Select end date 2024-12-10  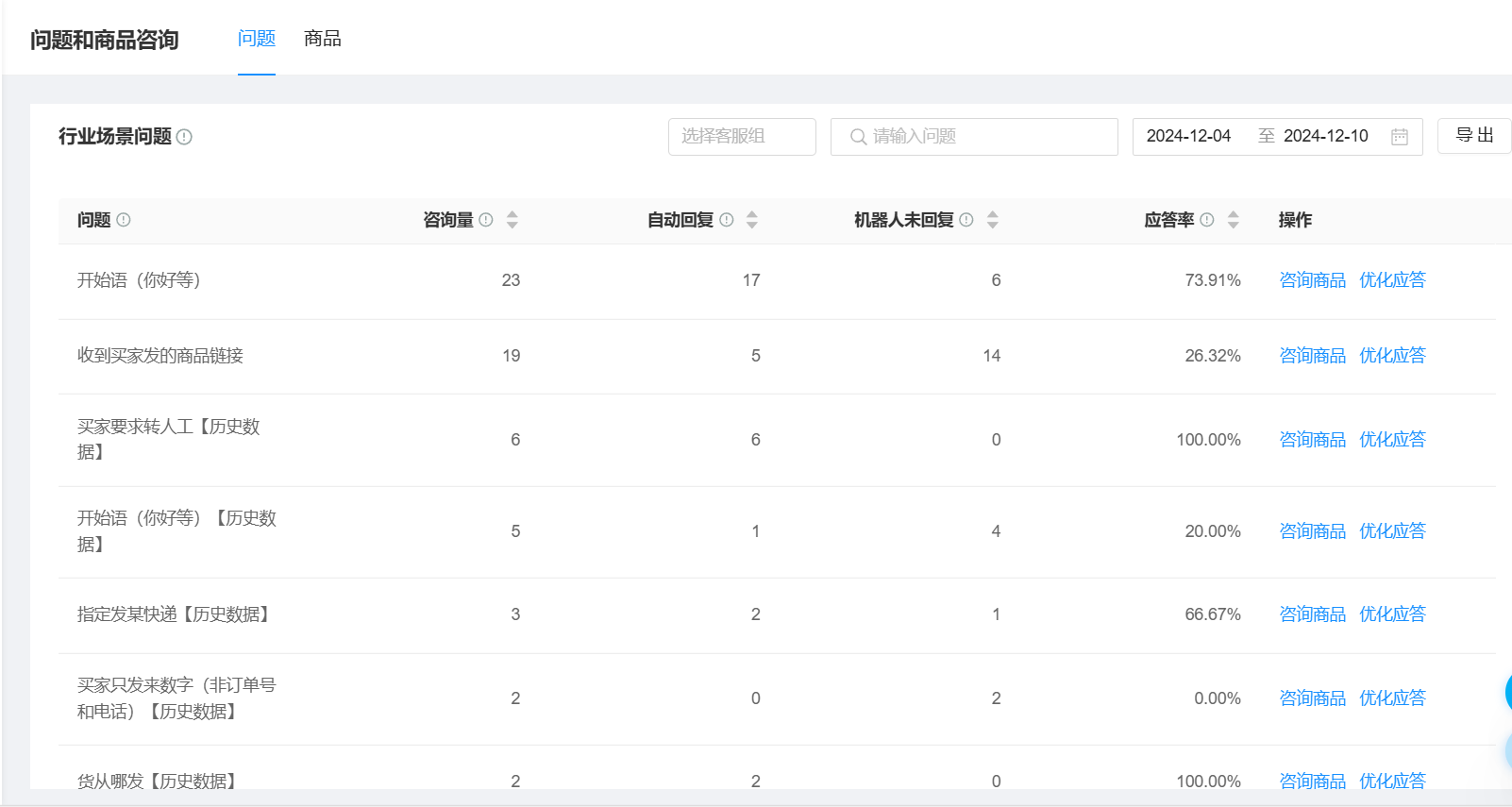[x=1326, y=136]
